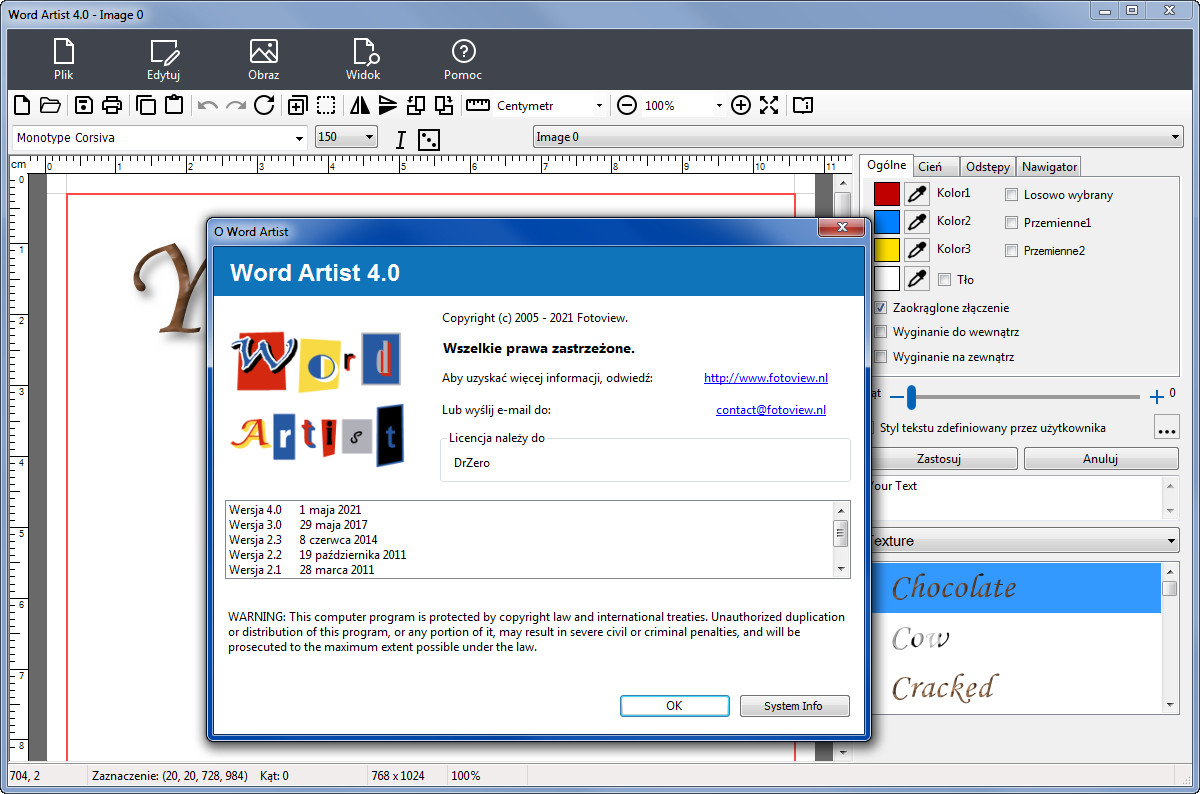Click the red Kolor1 swatch
This screenshot has width=1200, height=794.
click(887, 194)
